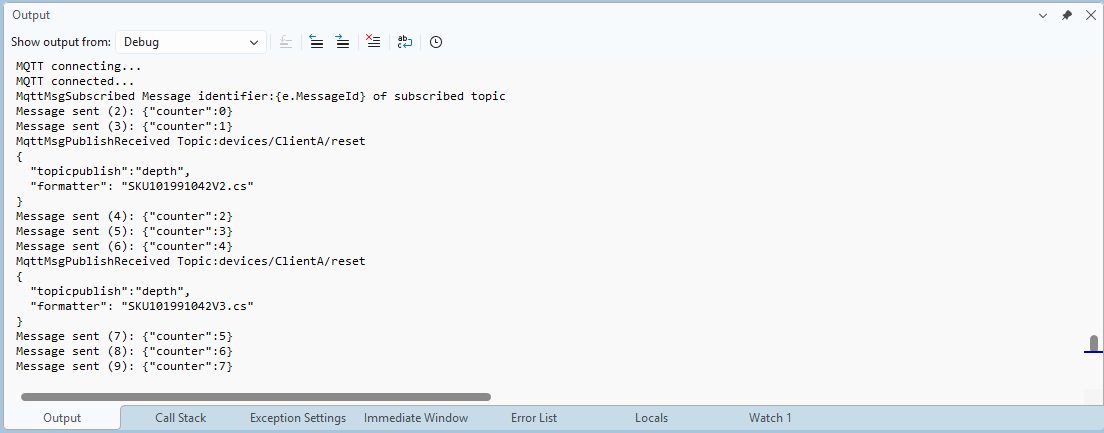Open the Window Position chevron menu
Image resolution: width=1104 pixels, height=433 pixels.
(x=1043, y=15)
